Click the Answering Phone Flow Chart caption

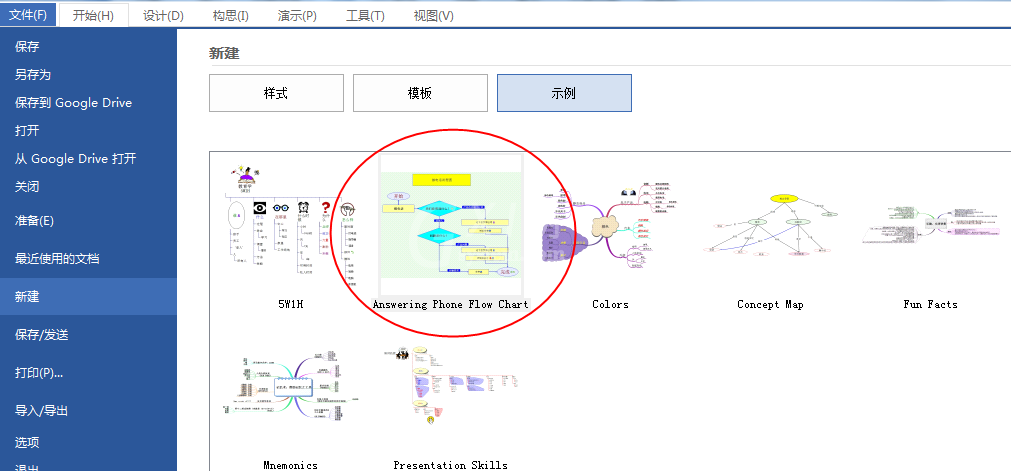[x=451, y=305]
